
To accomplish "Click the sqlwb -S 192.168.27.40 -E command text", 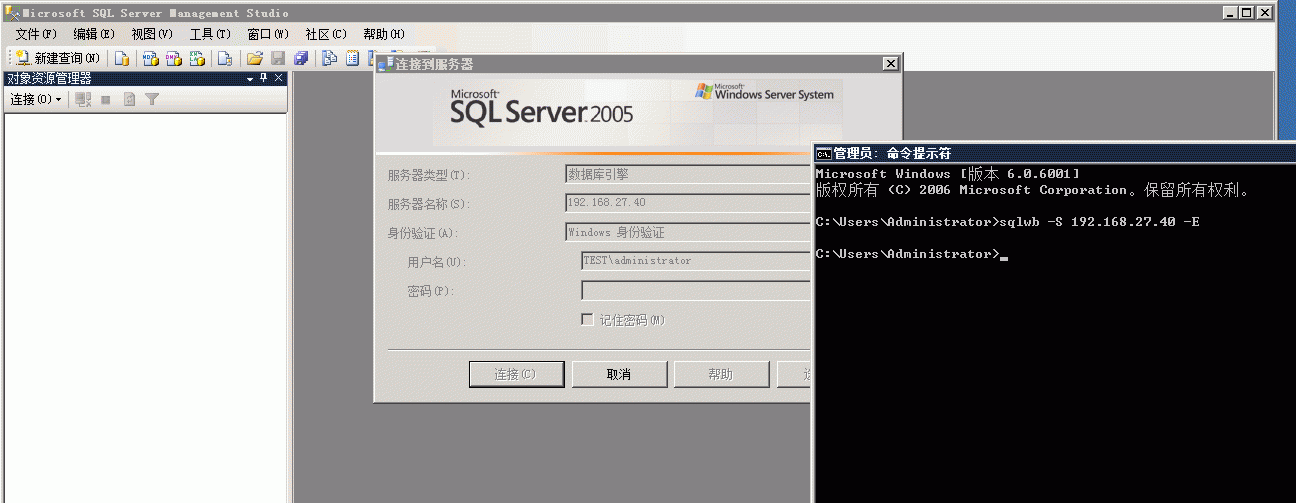I will pyautogui.click(x=1099, y=222).
